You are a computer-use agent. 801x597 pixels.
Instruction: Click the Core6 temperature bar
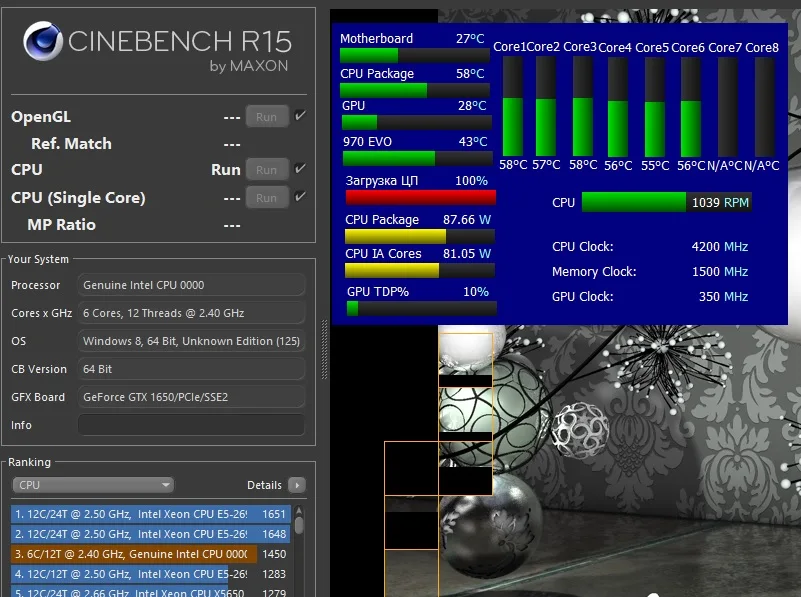pyautogui.click(x=691, y=106)
